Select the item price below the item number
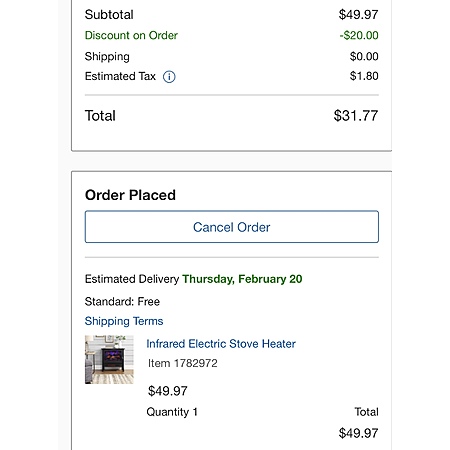 click(168, 391)
